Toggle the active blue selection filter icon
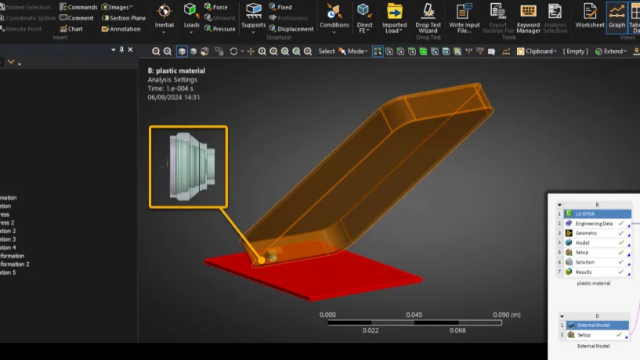640x360 pixels. click(x=378, y=51)
